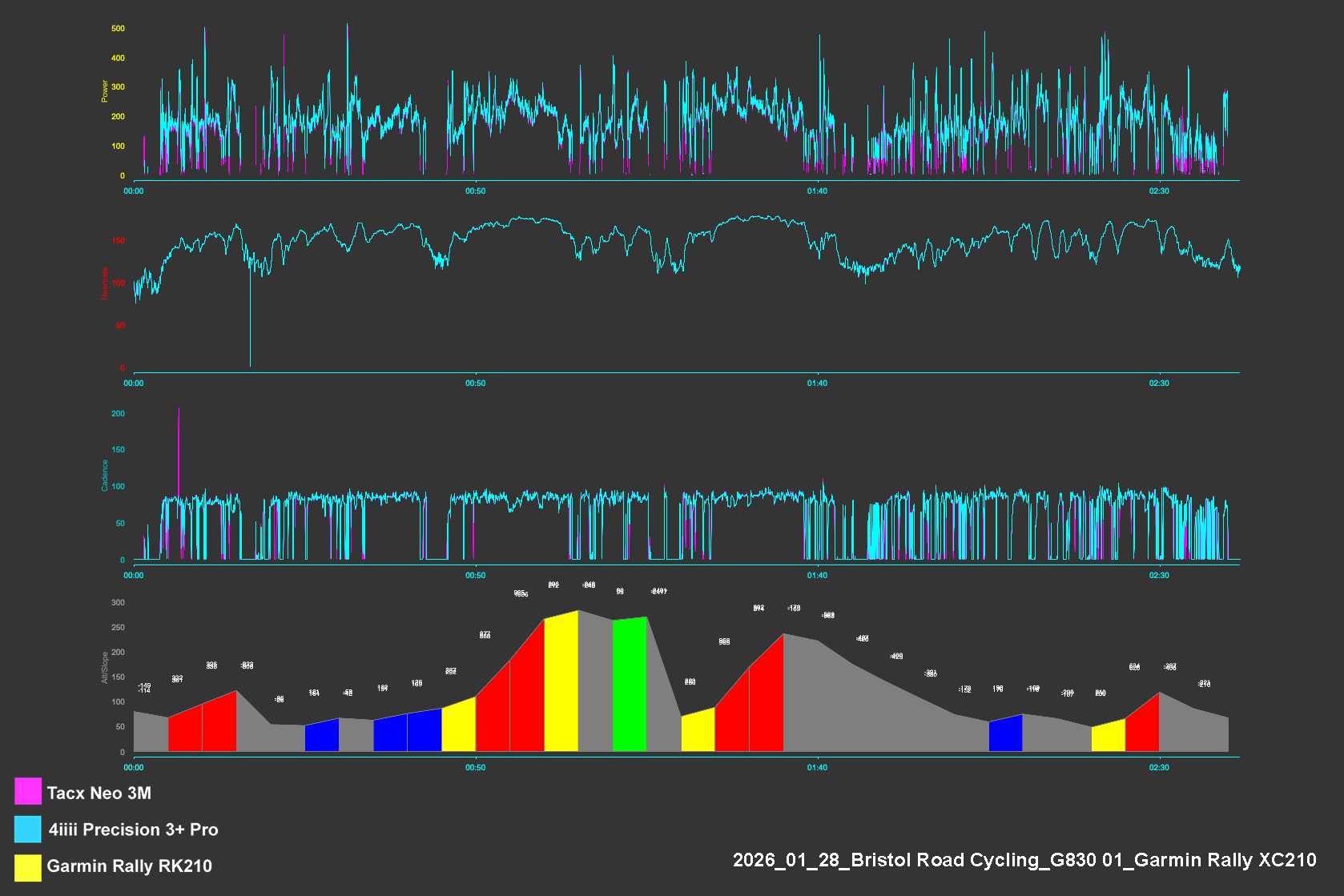Viewport: 1344px width, 896px height.
Task: Click the Bristol Road Cycling ride title text
Action: point(1024,860)
